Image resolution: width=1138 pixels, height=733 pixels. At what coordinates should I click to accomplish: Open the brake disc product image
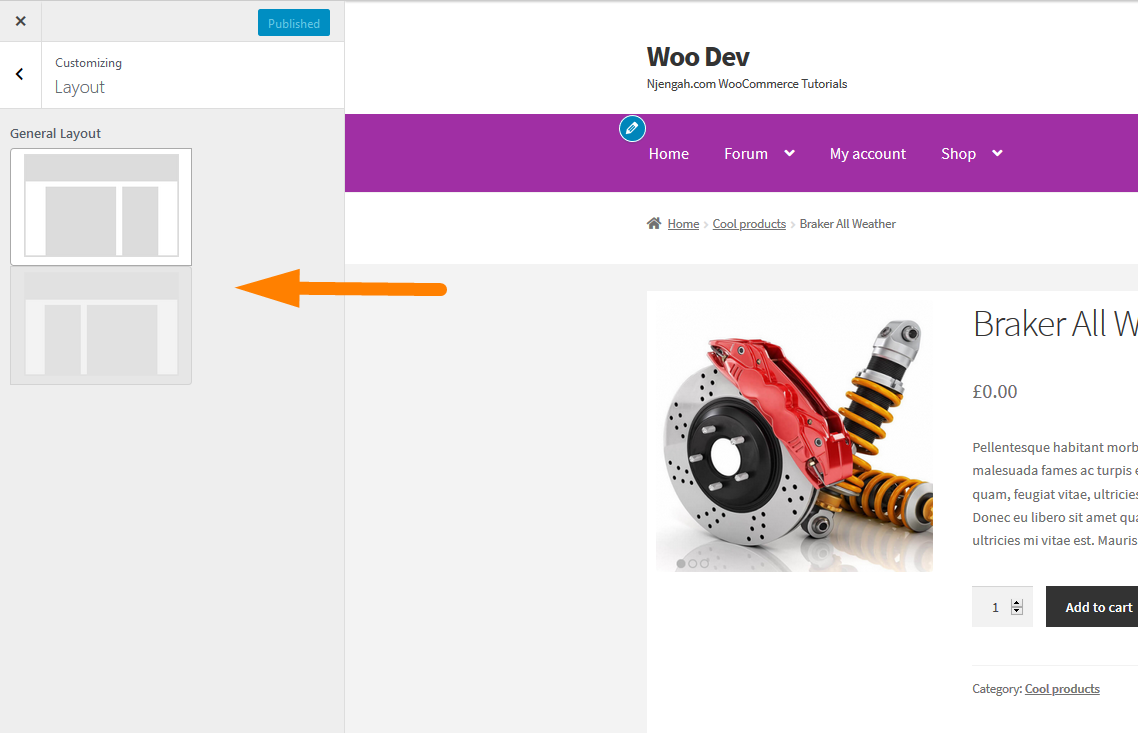coord(794,437)
